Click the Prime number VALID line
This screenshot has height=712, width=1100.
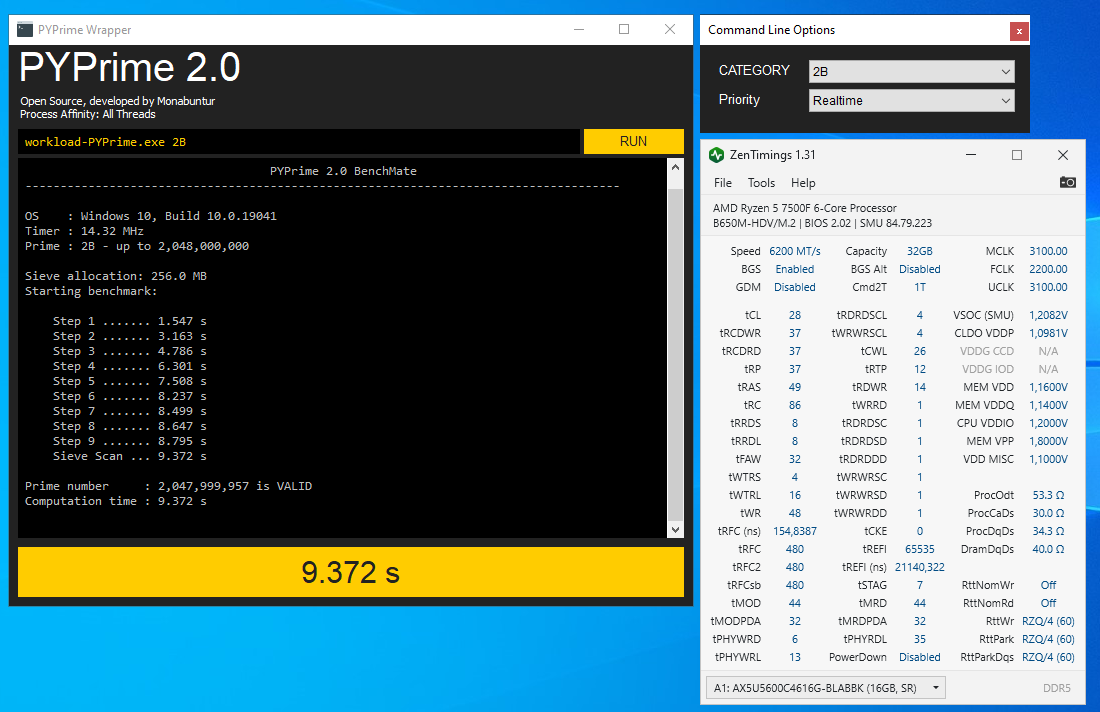coord(168,486)
